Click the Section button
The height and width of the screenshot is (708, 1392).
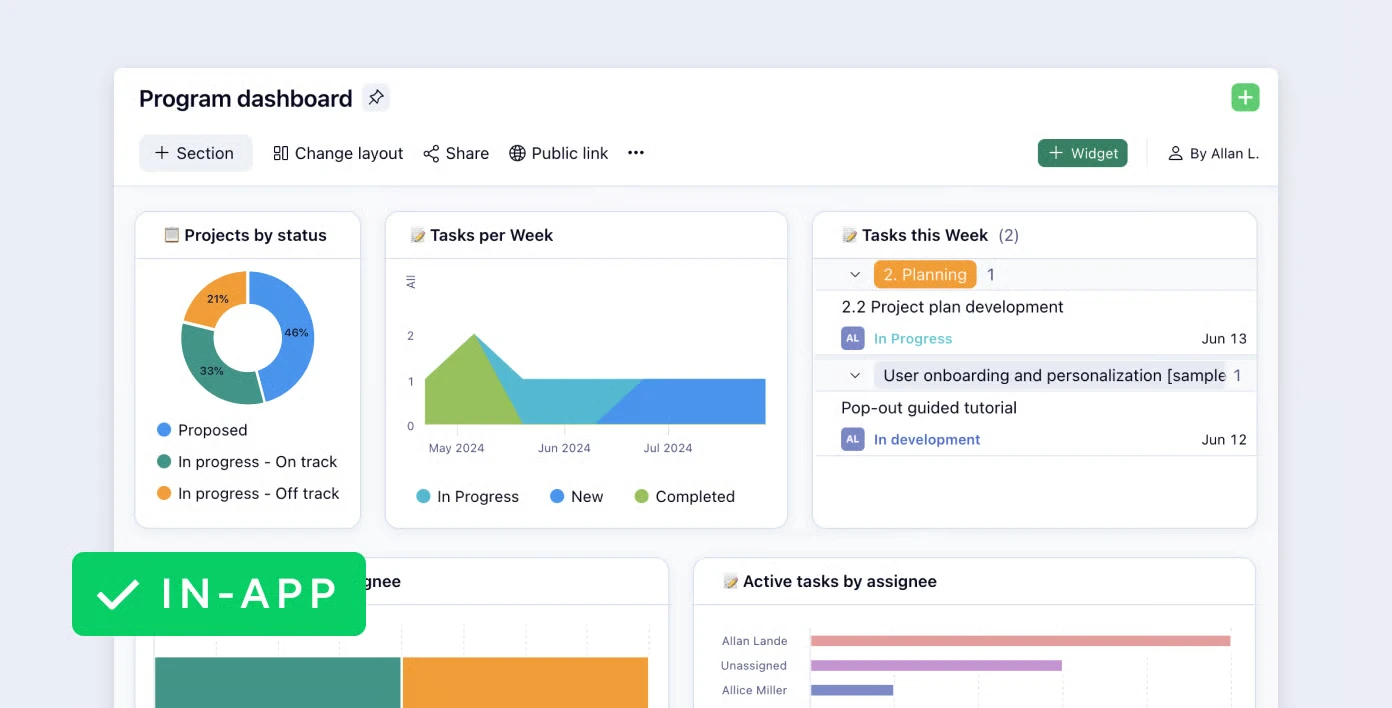click(196, 153)
